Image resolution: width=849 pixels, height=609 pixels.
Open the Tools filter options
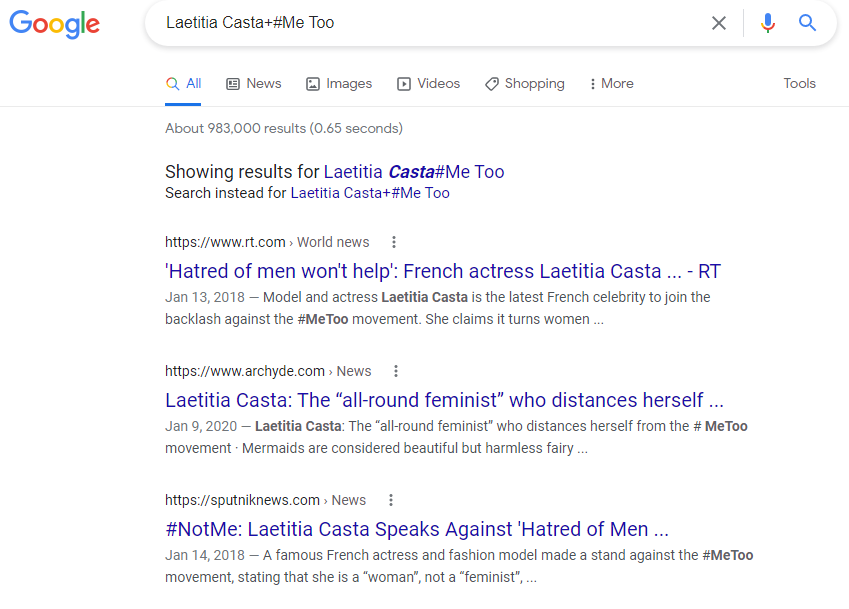pos(799,83)
